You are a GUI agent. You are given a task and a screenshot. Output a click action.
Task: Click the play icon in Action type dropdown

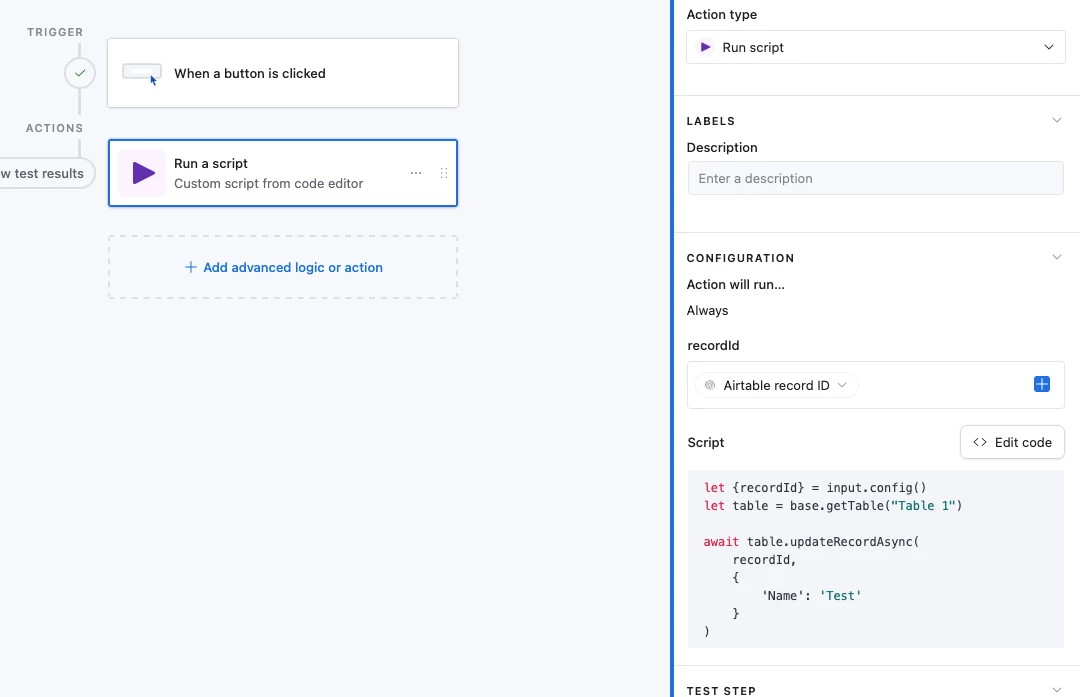pyautogui.click(x=705, y=47)
